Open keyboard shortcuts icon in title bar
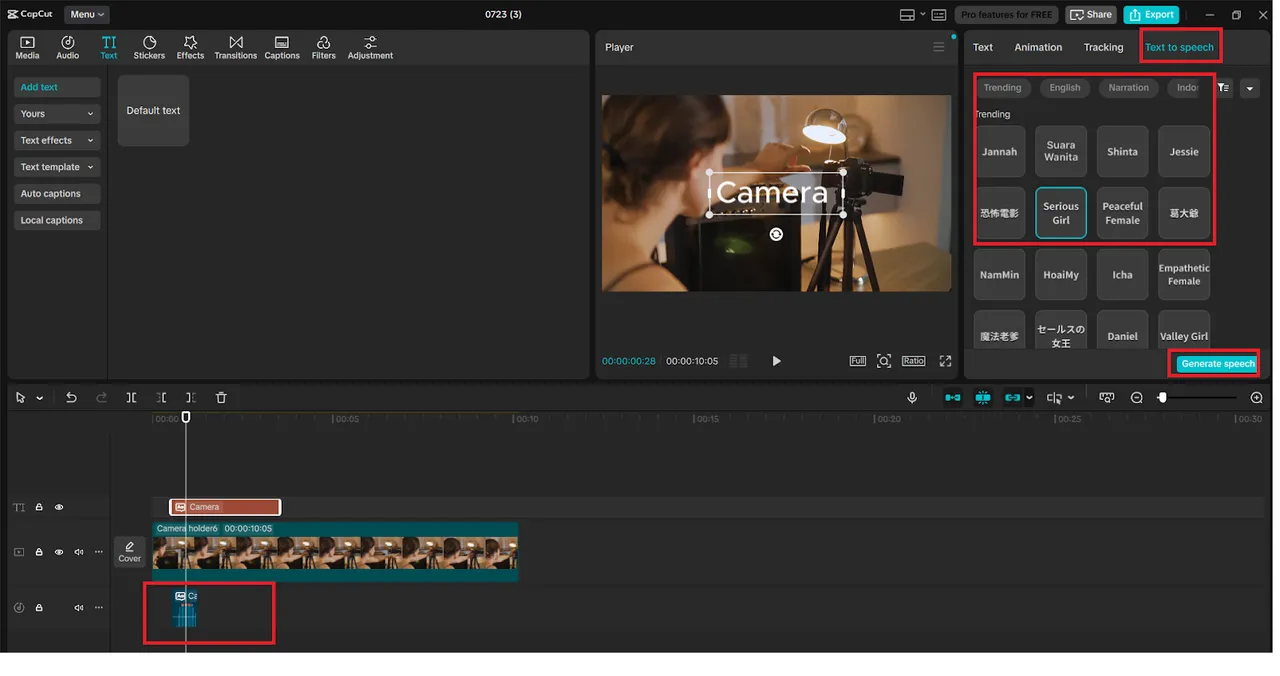Viewport: 1280px width, 676px height. [x=939, y=15]
